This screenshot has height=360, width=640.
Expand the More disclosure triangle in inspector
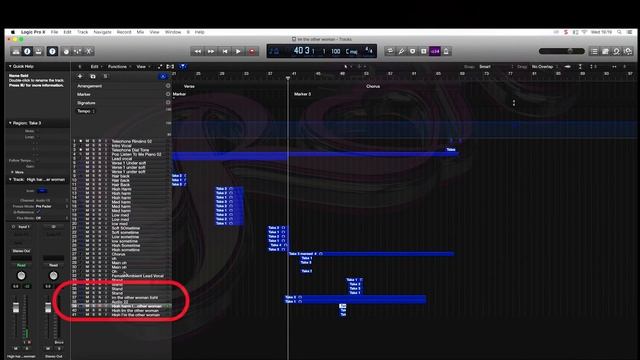tap(12, 172)
